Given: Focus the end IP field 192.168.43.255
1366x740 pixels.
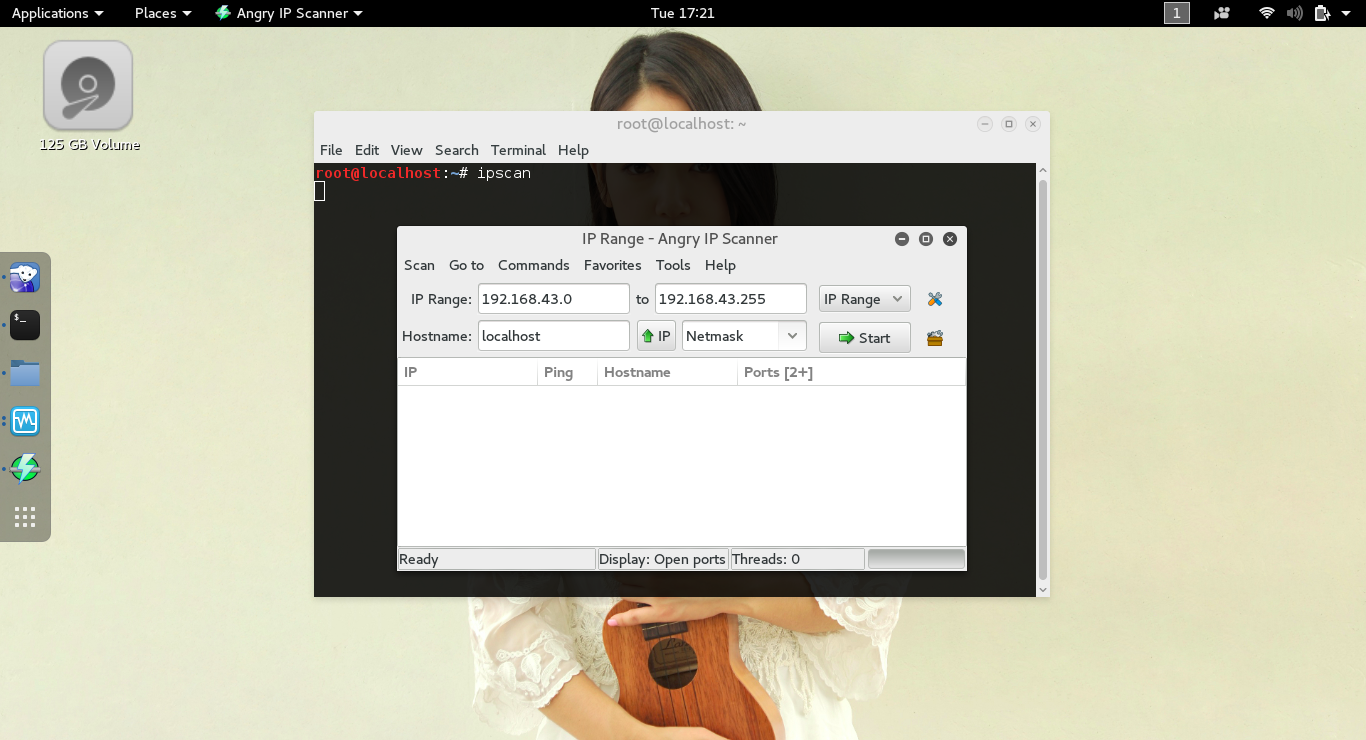Looking at the screenshot, I should pos(731,299).
